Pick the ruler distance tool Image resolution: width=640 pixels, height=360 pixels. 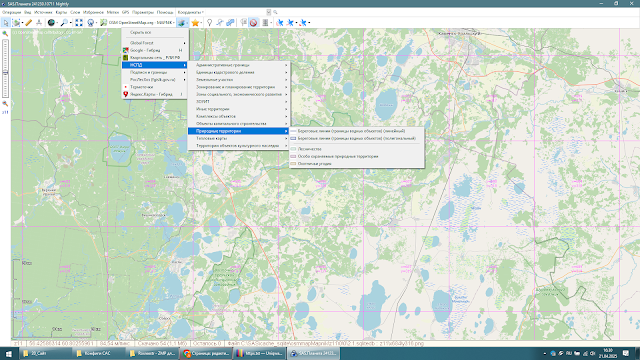(x=29, y=23)
